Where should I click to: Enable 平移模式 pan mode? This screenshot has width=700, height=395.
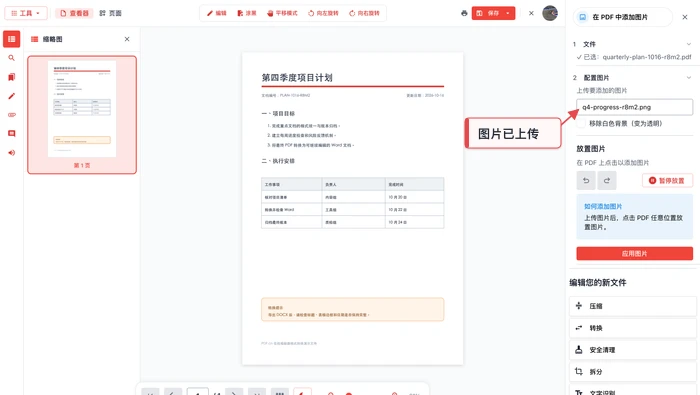pyautogui.click(x=282, y=13)
